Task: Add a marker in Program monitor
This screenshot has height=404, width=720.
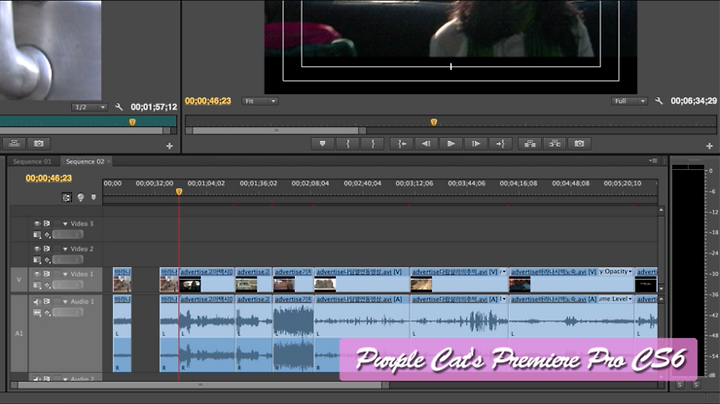Action: pyautogui.click(x=323, y=144)
